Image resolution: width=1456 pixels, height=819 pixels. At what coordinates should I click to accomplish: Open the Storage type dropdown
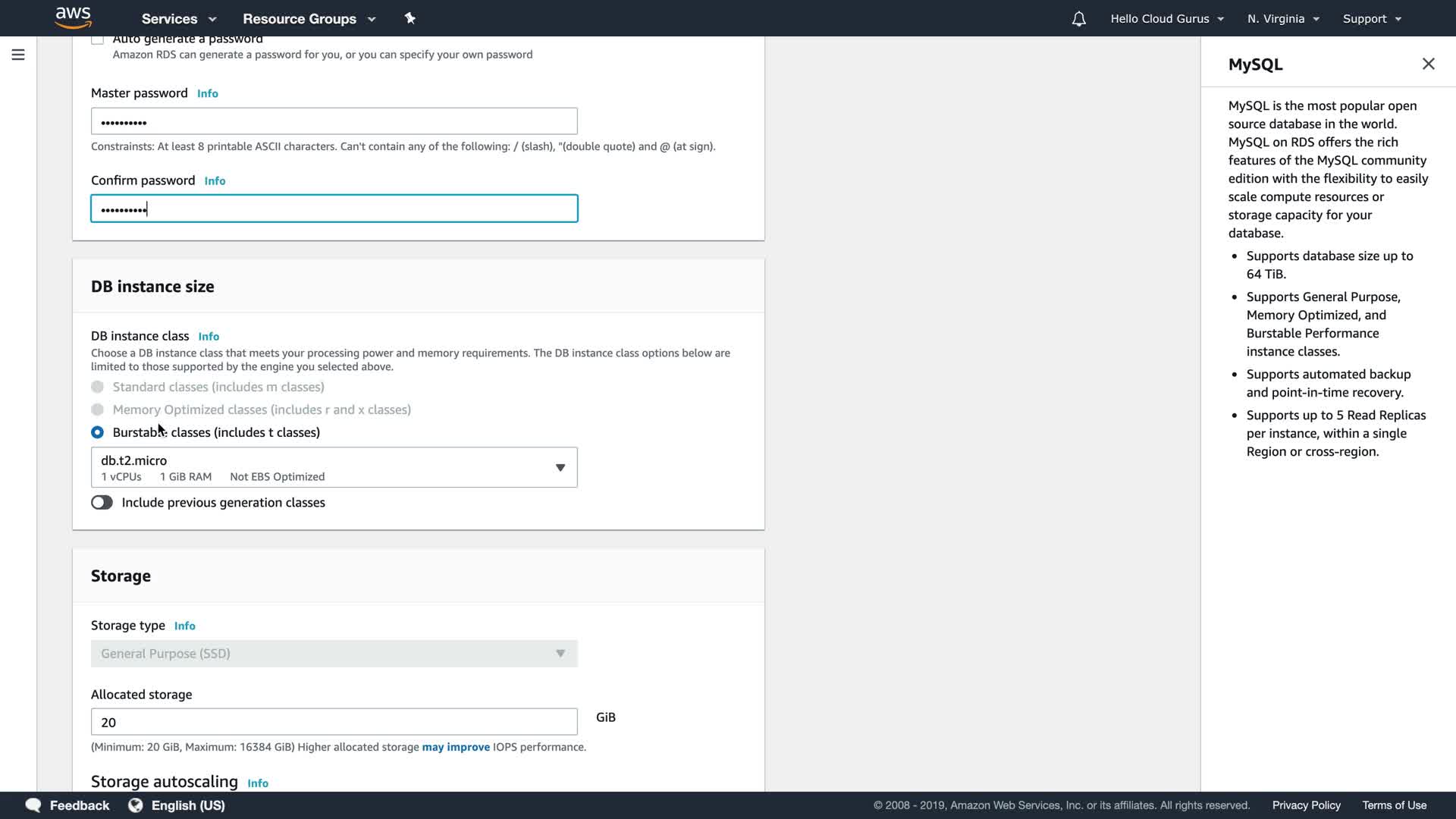click(x=334, y=653)
